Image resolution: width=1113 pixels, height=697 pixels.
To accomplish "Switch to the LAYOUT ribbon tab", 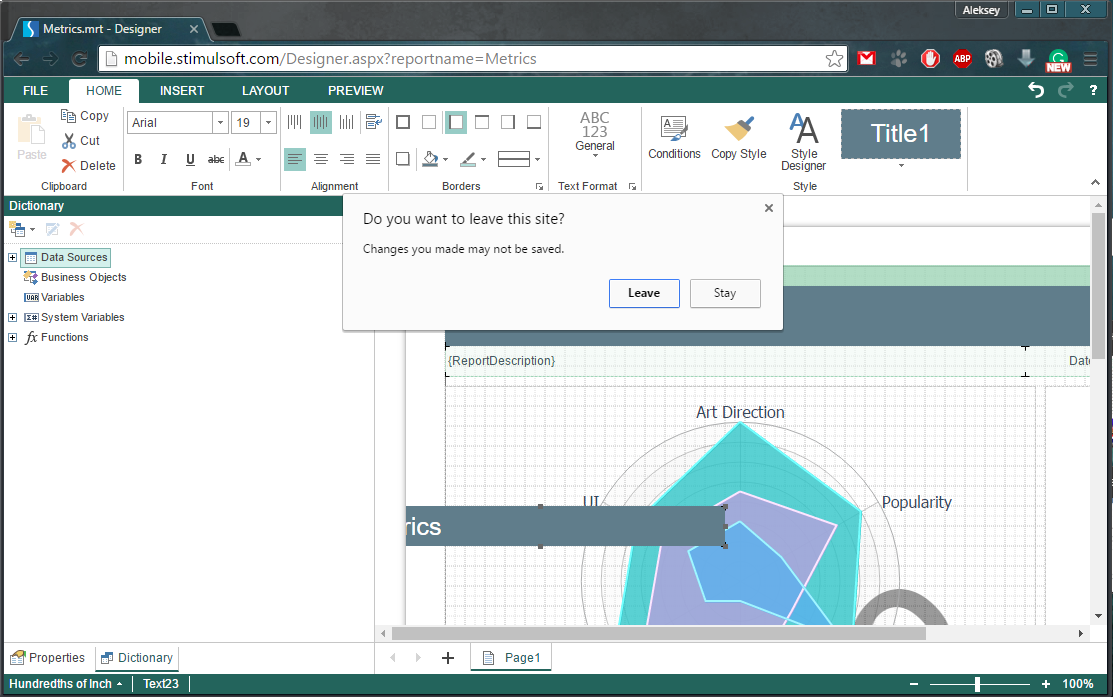I will click(x=265, y=91).
